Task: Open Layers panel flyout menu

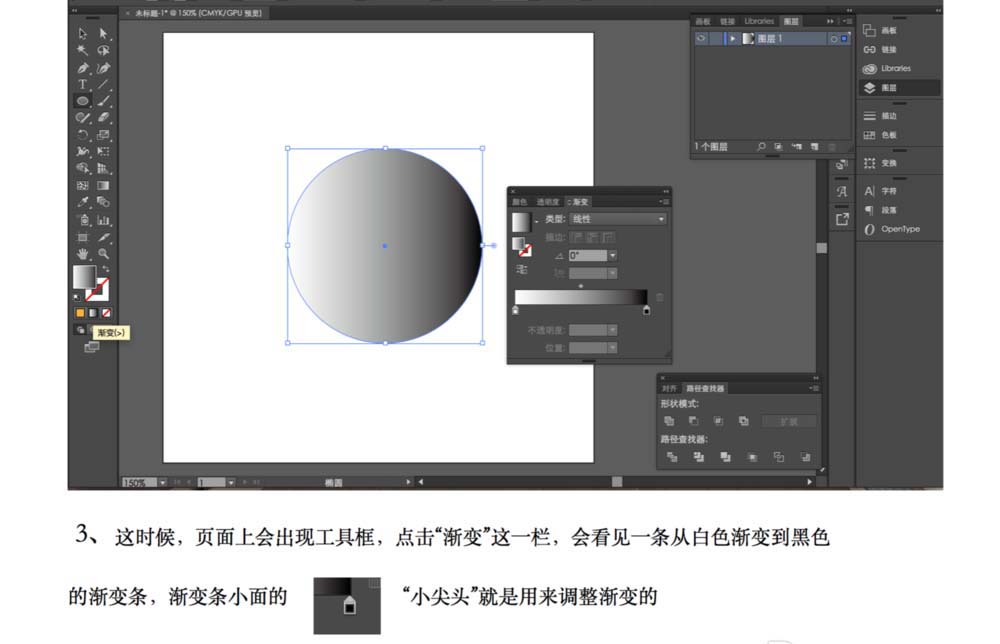Action: coord(846,22)
